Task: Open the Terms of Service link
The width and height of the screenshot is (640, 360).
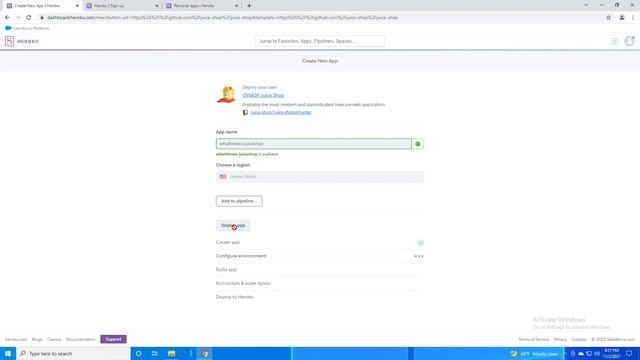Action: pyautogui.click(x=533, y=339)
